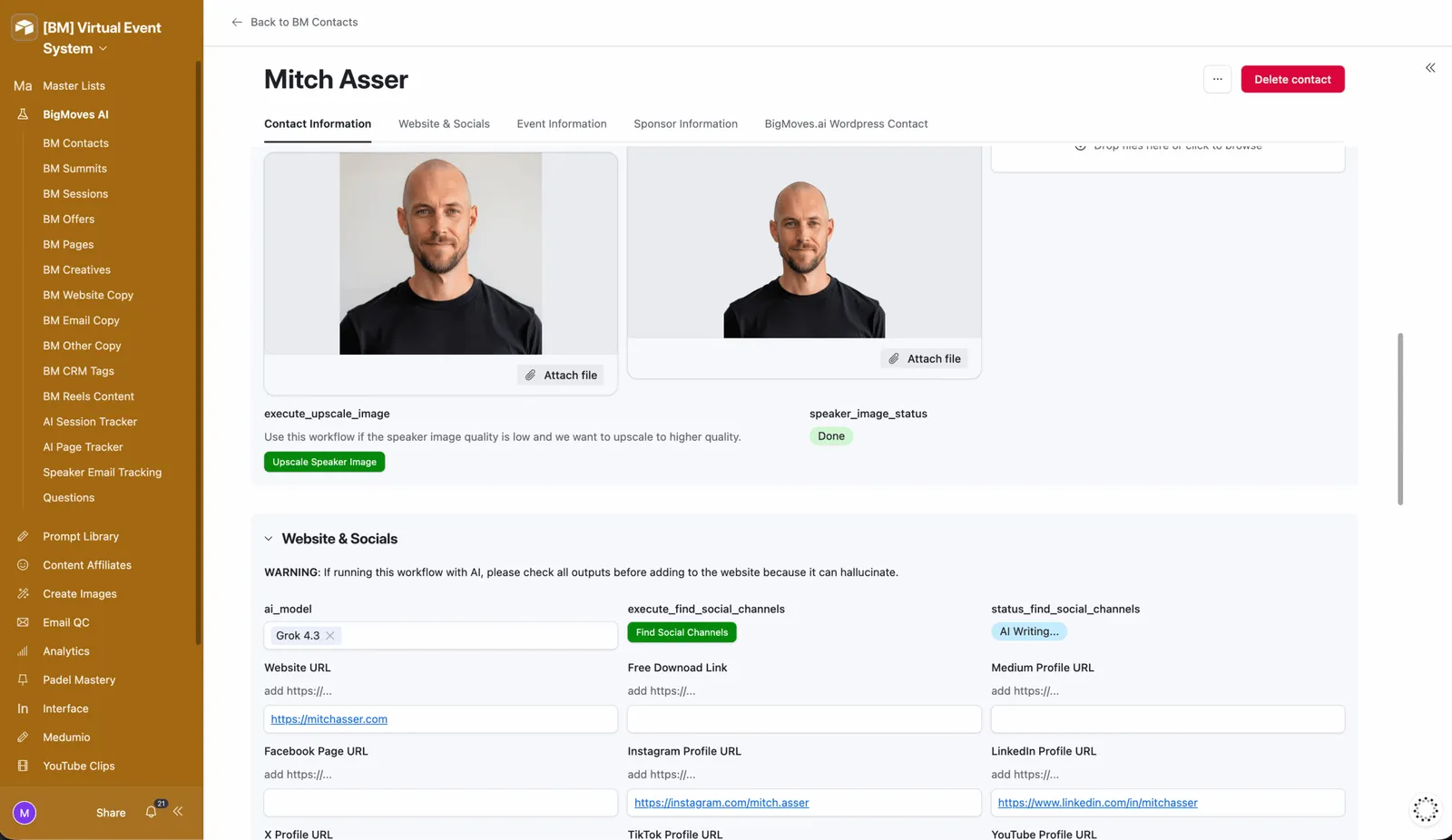Open the Event Information tab
1452x840 pixels.
point(562,124)
